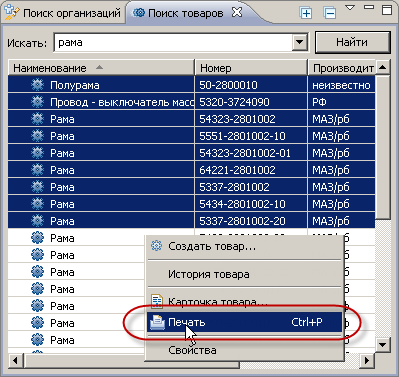This screenshot has height=377, width=399.
Task: Click the Поиск организаций tab icon
Action: (x=12, y=13)
